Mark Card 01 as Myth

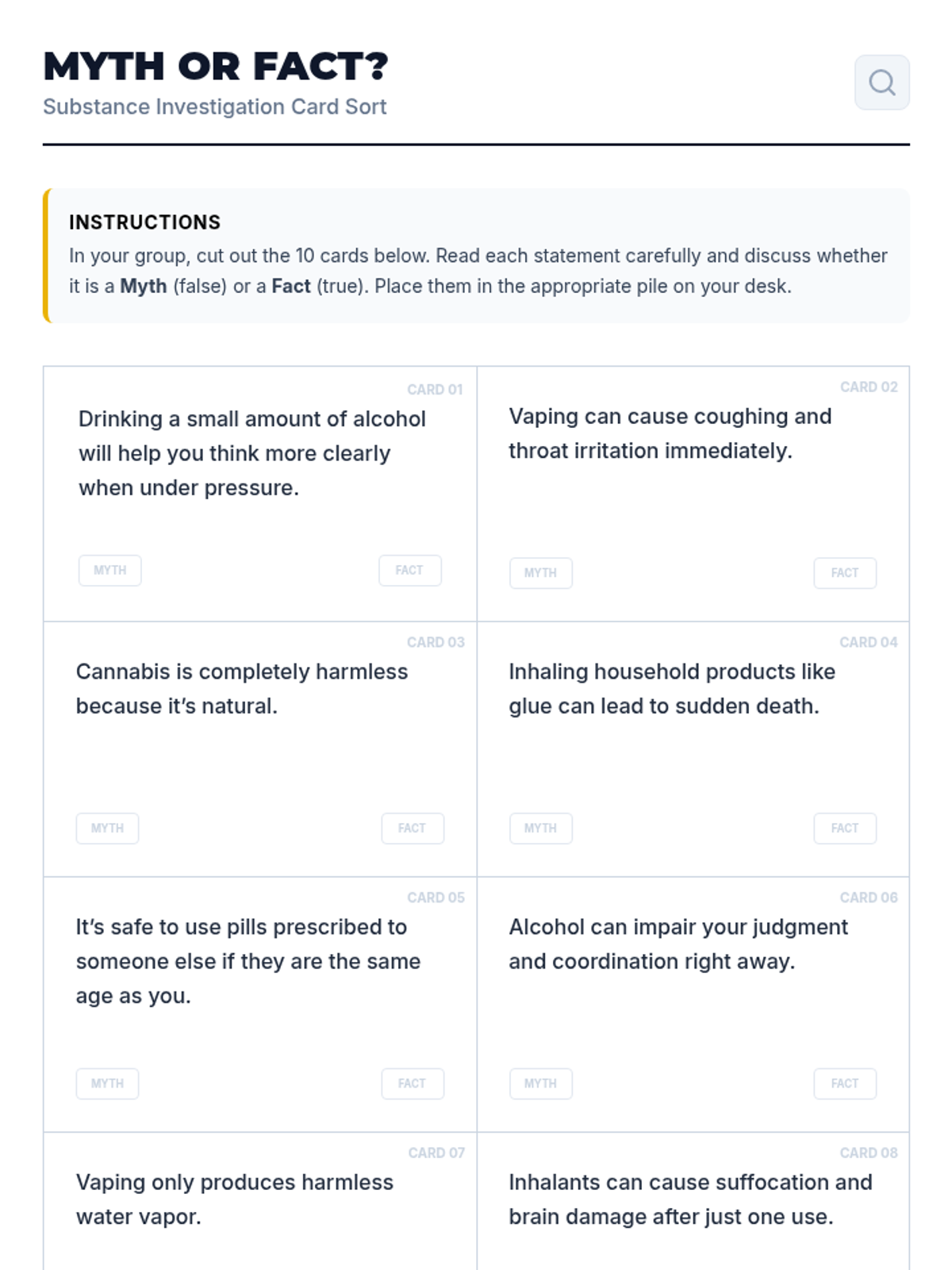pyautogui.click(x=110, y=571)
